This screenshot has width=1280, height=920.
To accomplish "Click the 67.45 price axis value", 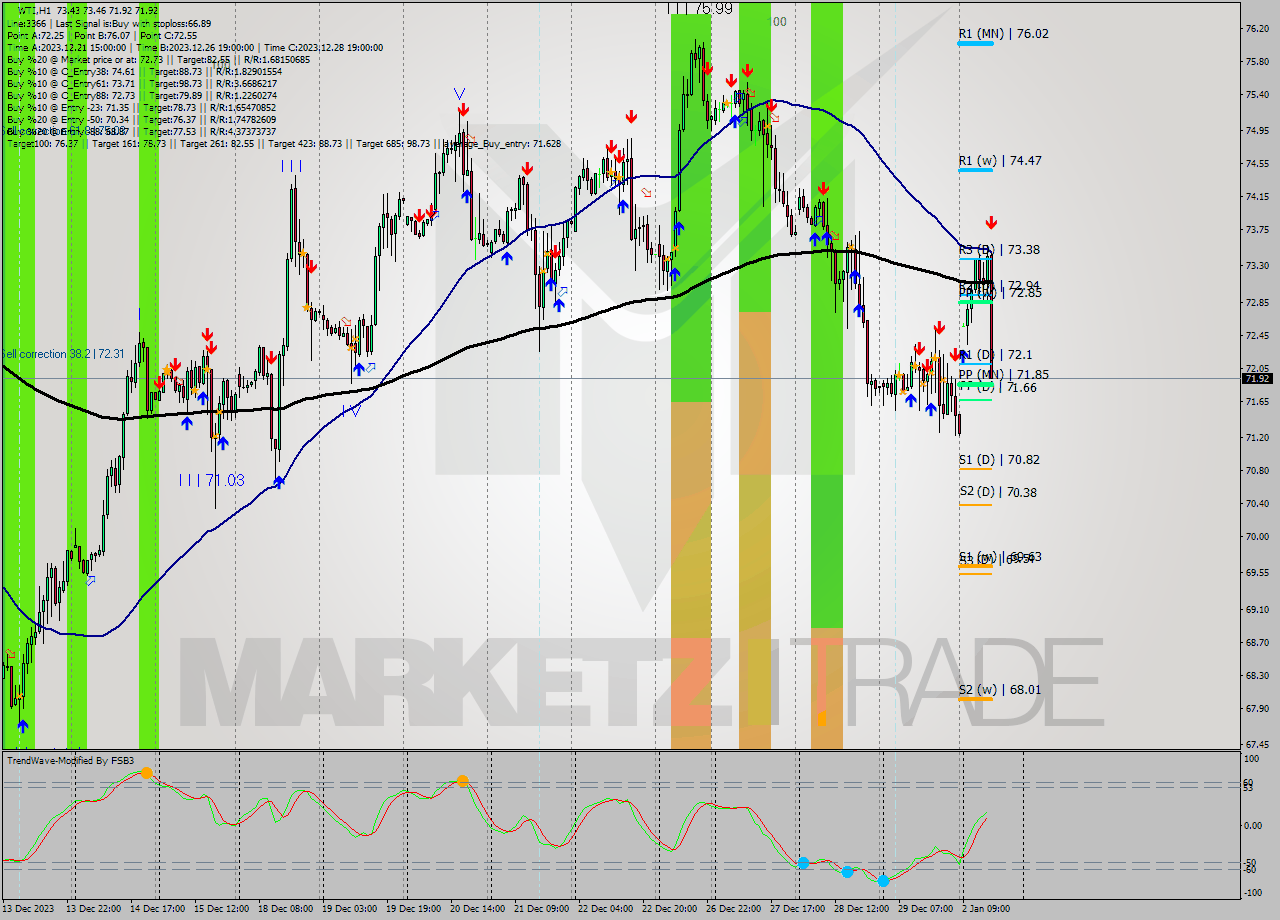I will click(x=1256, y=745).
